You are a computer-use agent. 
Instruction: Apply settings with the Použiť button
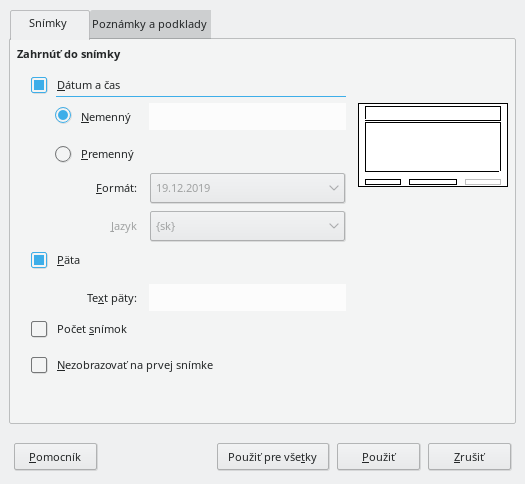point(378,457)
